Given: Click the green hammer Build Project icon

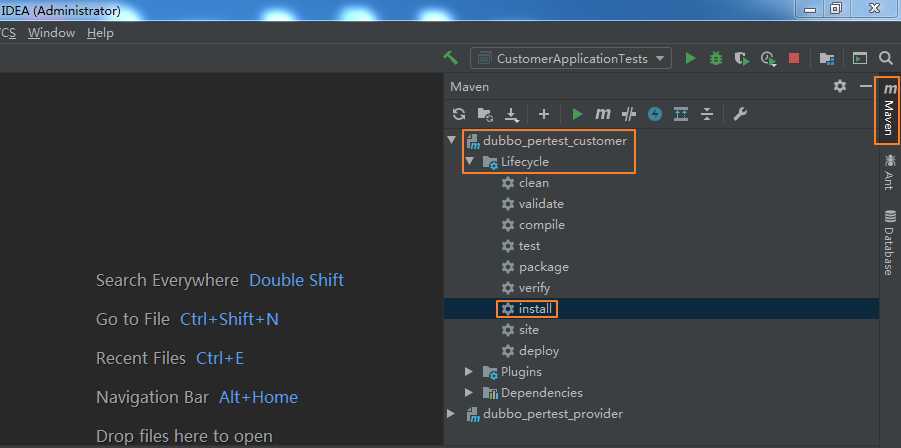Looking at the screenshot, I should [451, 58].
